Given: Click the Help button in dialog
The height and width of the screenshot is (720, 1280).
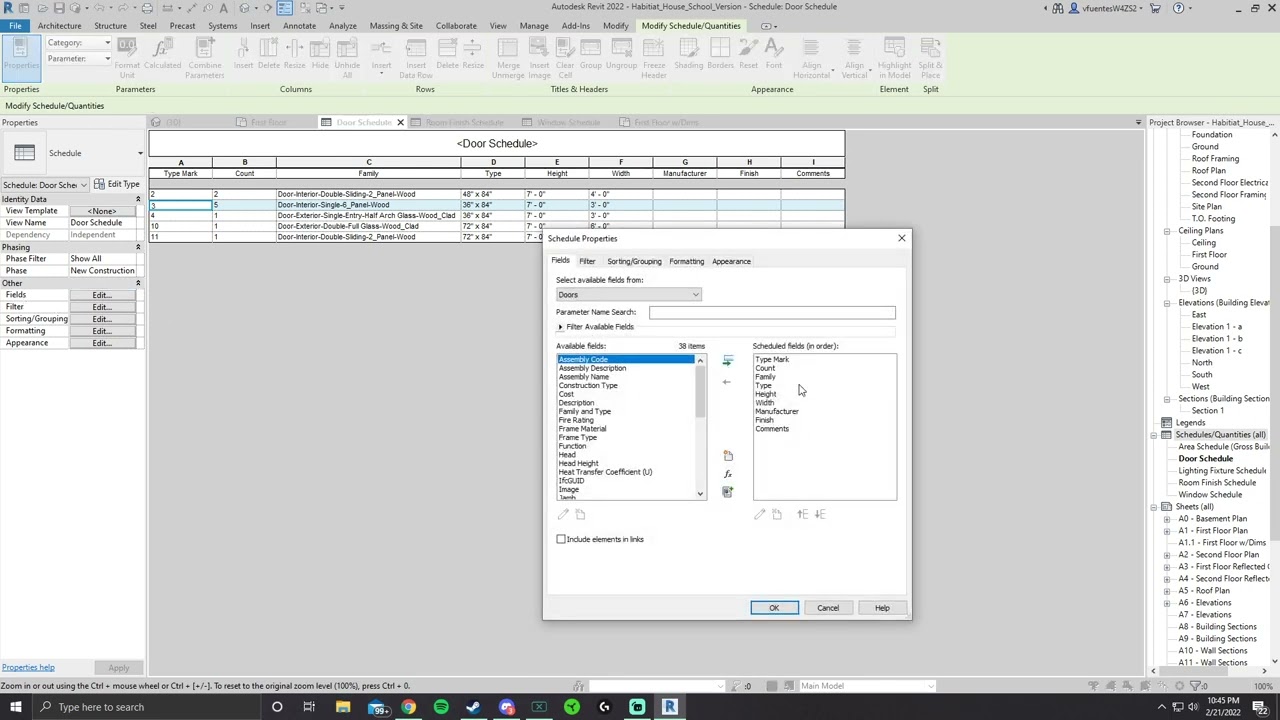Looking at the screenshot, I should [x=882, y=608].
